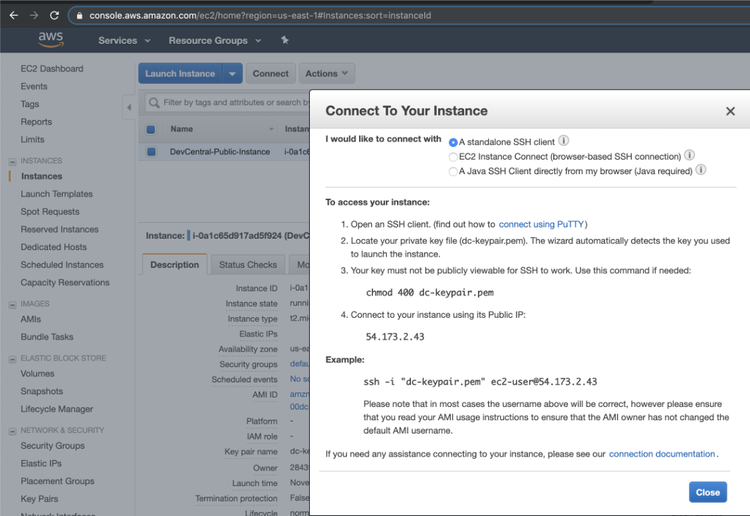The width and height of the screenshot is (750, 516).
Task: Open Security Groups in sidebar
Action: click(x=52, y=446)
